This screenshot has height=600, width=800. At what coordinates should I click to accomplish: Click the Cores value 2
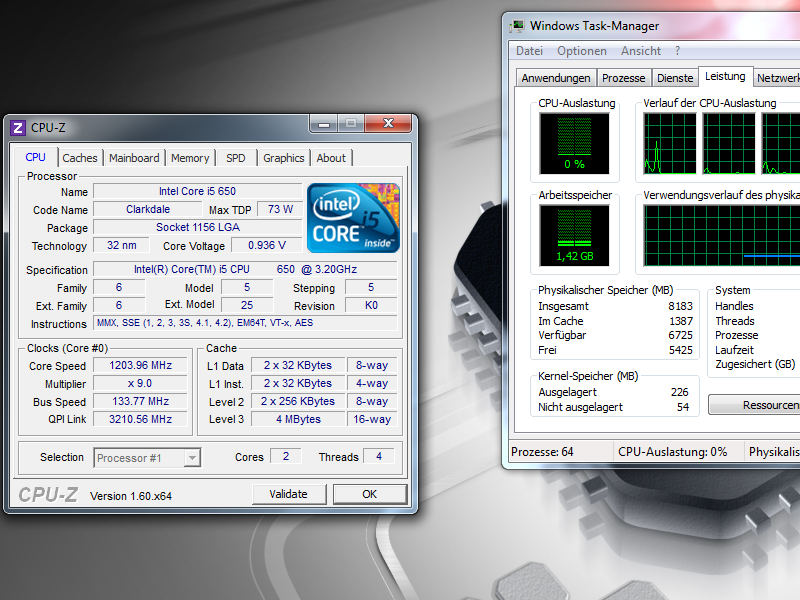pyautogui.click(x=286, y=456)
